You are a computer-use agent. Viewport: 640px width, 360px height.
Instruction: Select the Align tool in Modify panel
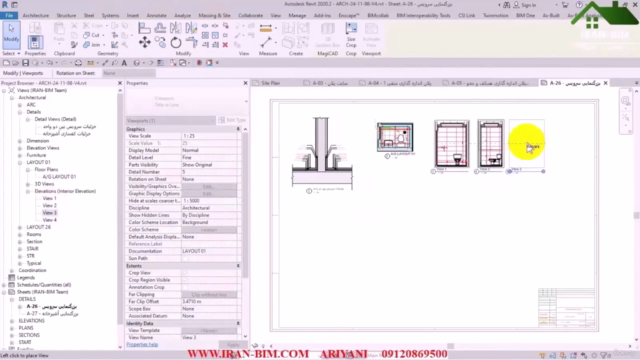point(144,28)
